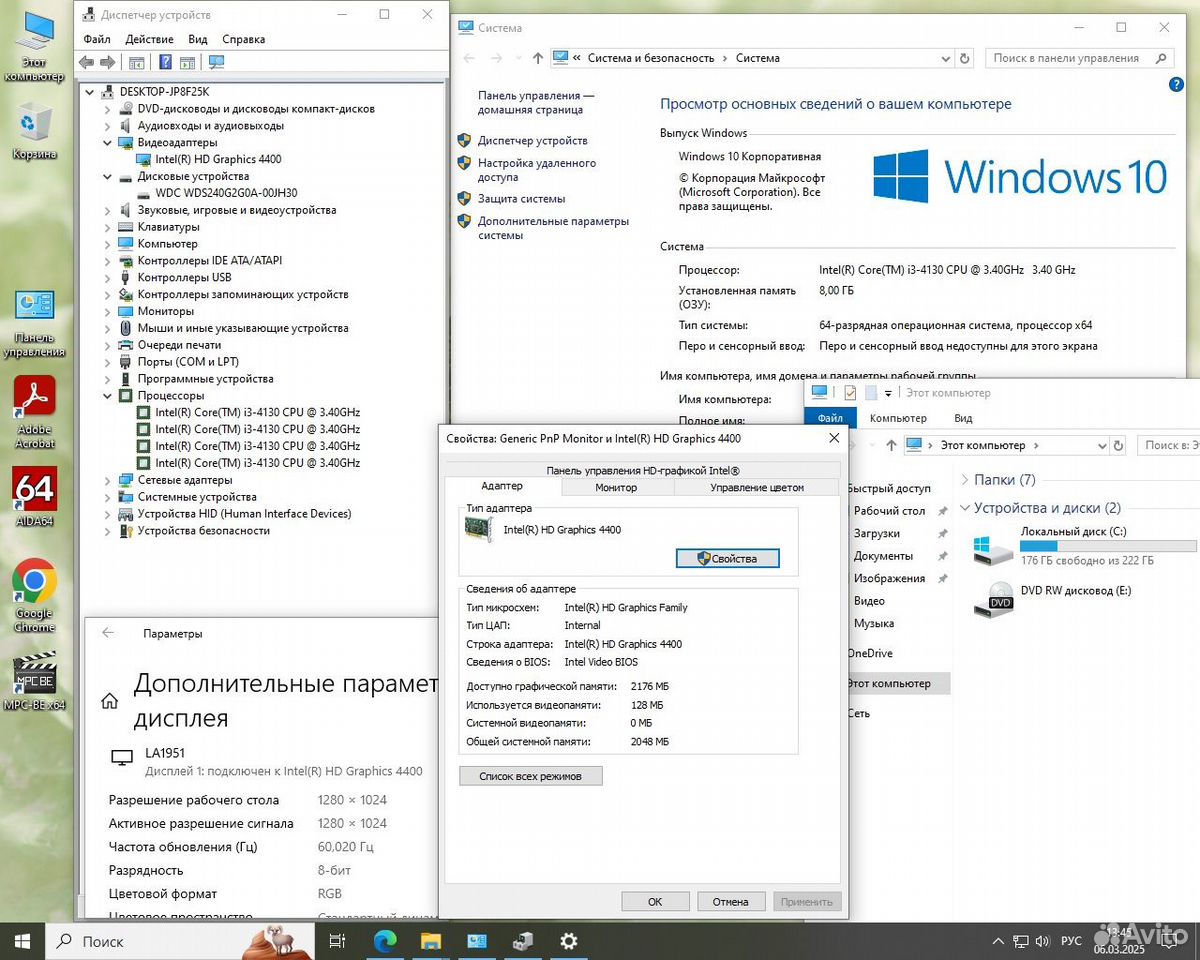This screenshot has width=1200, height=960.
Task: Click Панель управления — домашняя страница link
Action: (x=536, y=103)
